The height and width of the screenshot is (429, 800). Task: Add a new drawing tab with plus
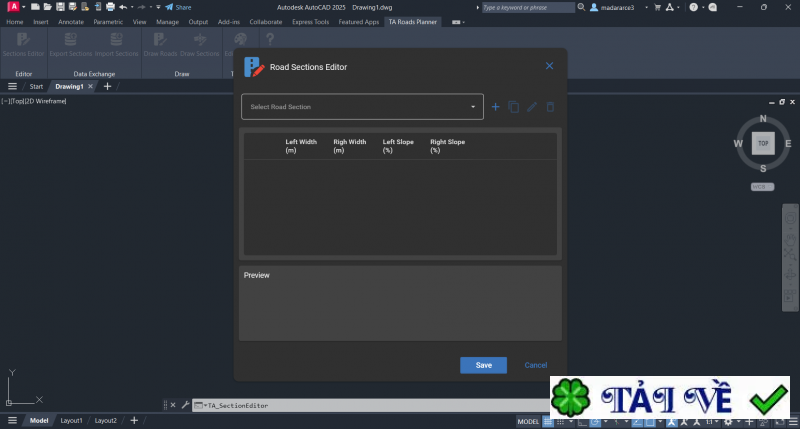pyautogui.click(x=107, y=86)
